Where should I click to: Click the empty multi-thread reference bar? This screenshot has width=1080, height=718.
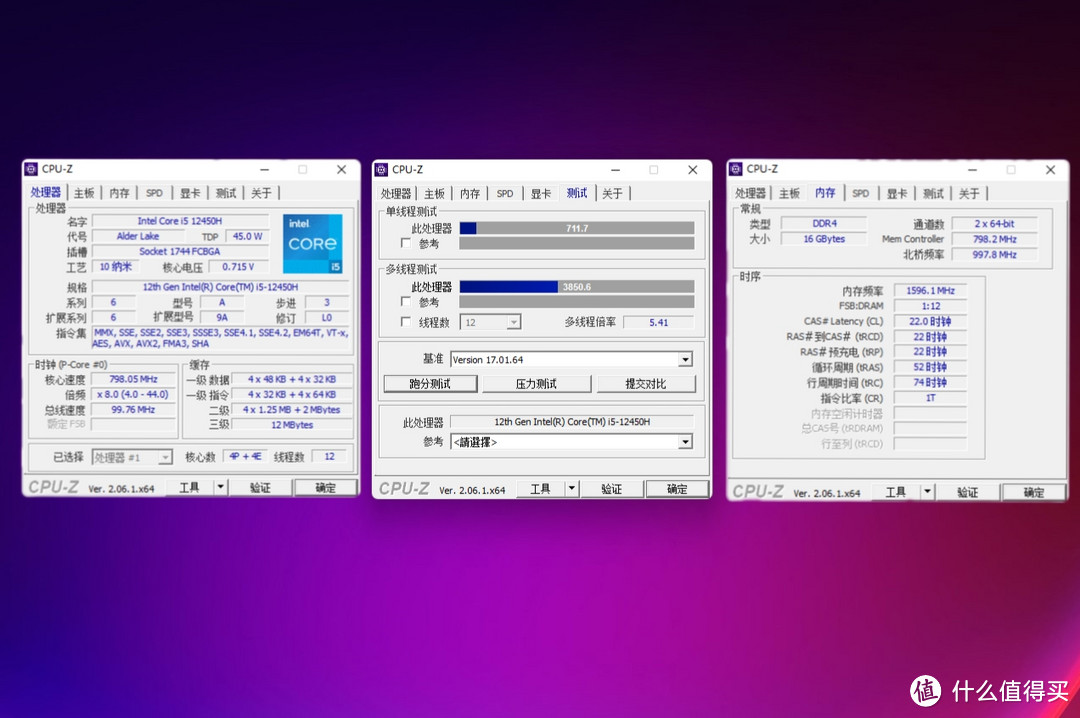577,302
